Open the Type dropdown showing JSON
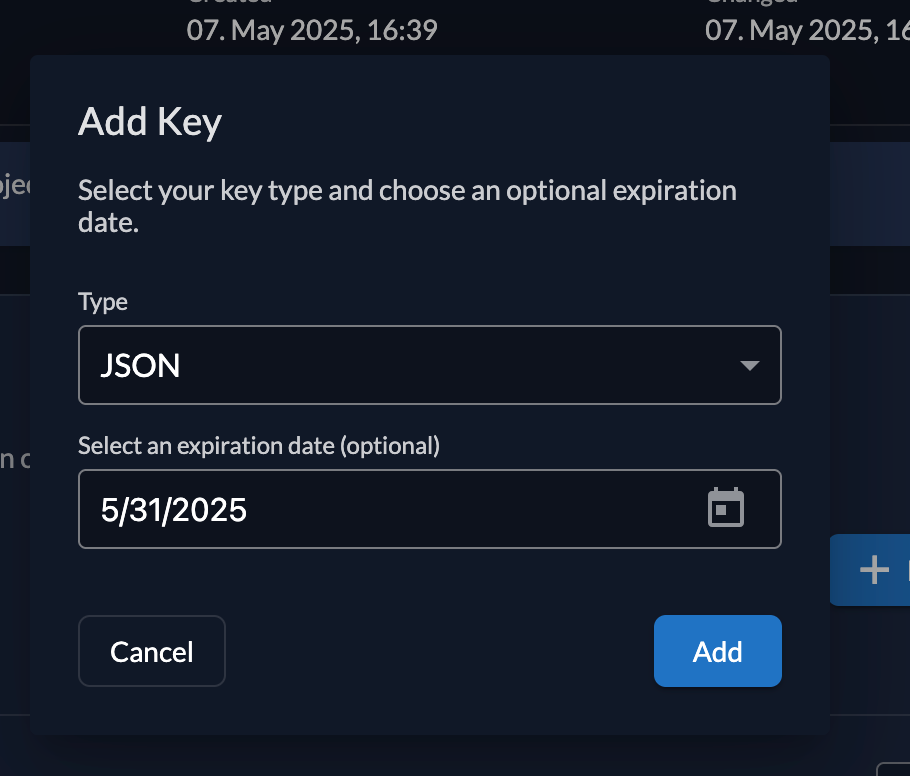This screenshot has height=776, width=910. 430,365
